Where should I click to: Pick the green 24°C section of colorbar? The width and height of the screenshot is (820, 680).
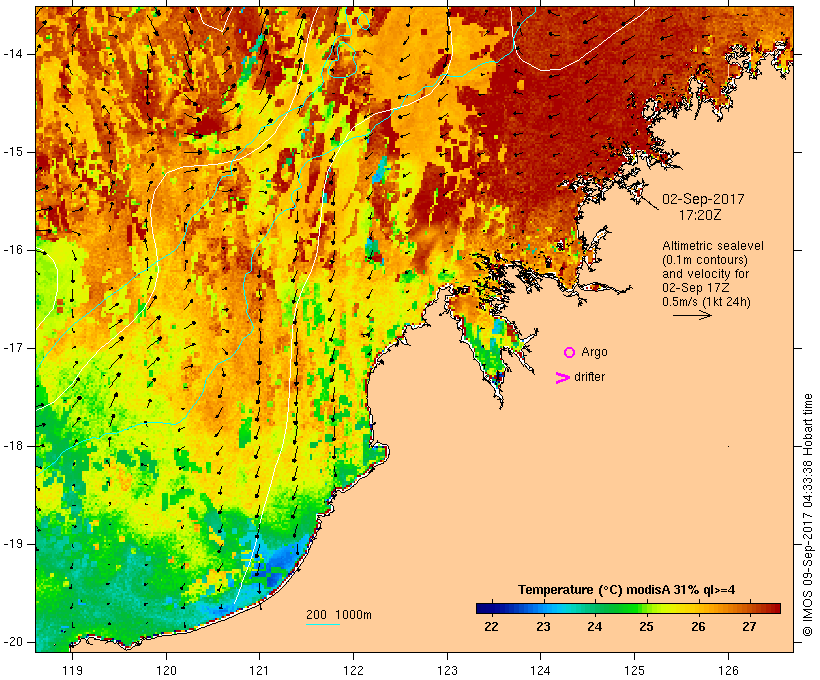click(x=595, y=608)
